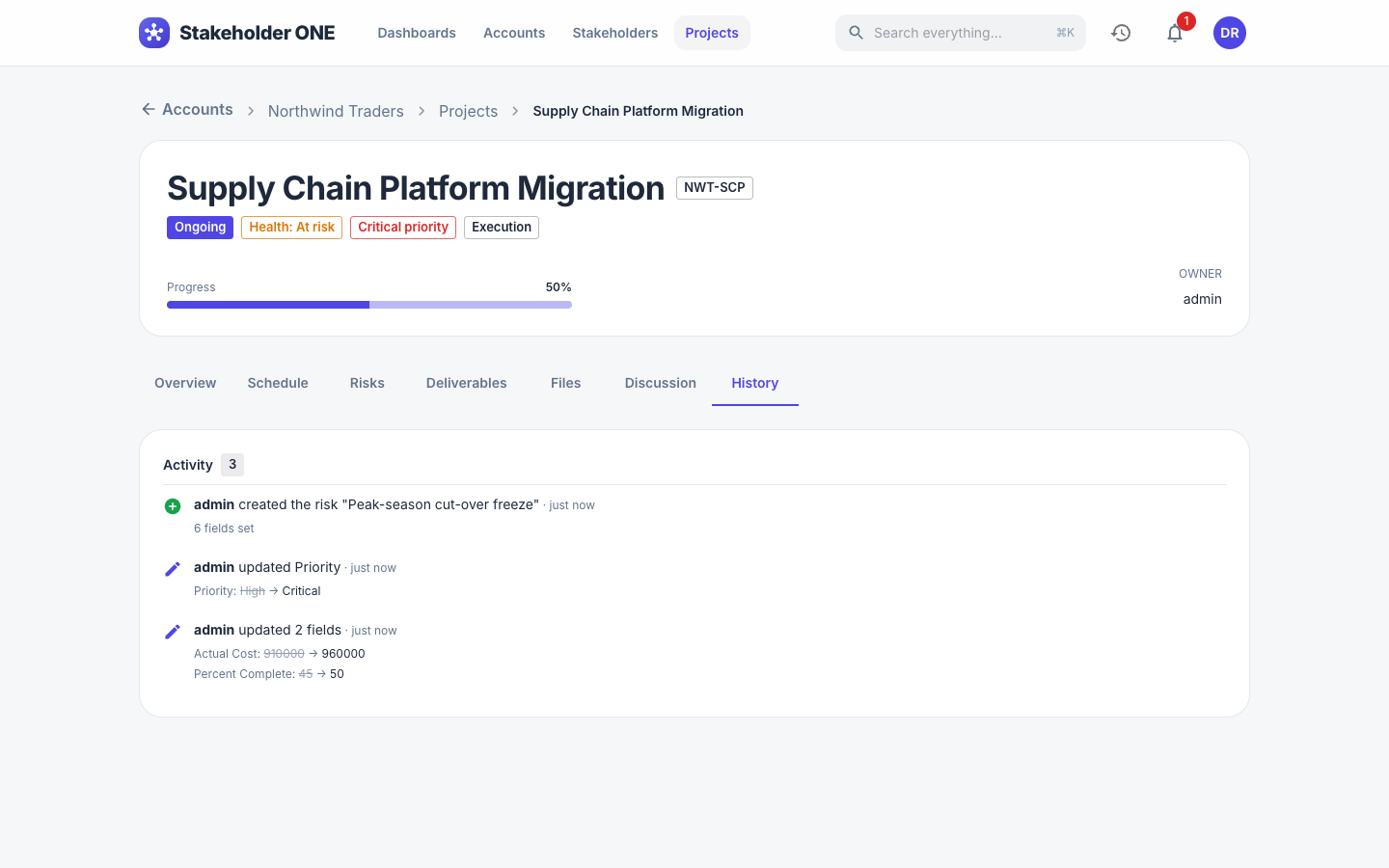Click the Percent Complete change line
This screenshot has width=1389, height=868.
point(269,674)
